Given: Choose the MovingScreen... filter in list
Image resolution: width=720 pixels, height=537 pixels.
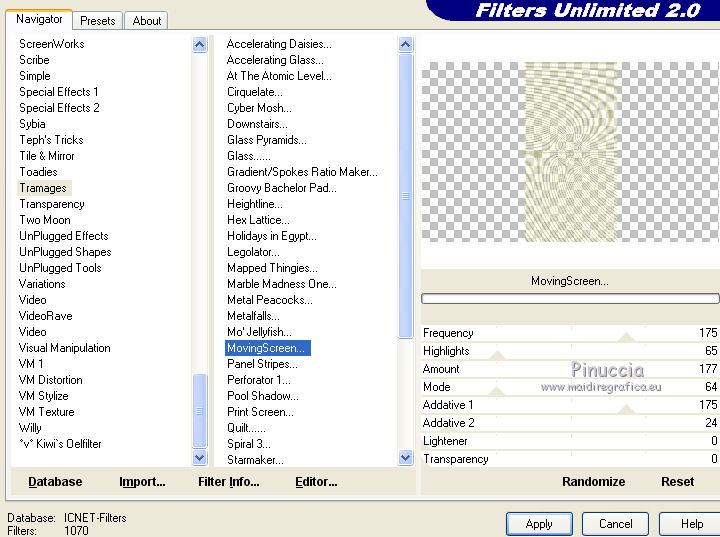Looking at the screenshot, I should click(268, 348).
